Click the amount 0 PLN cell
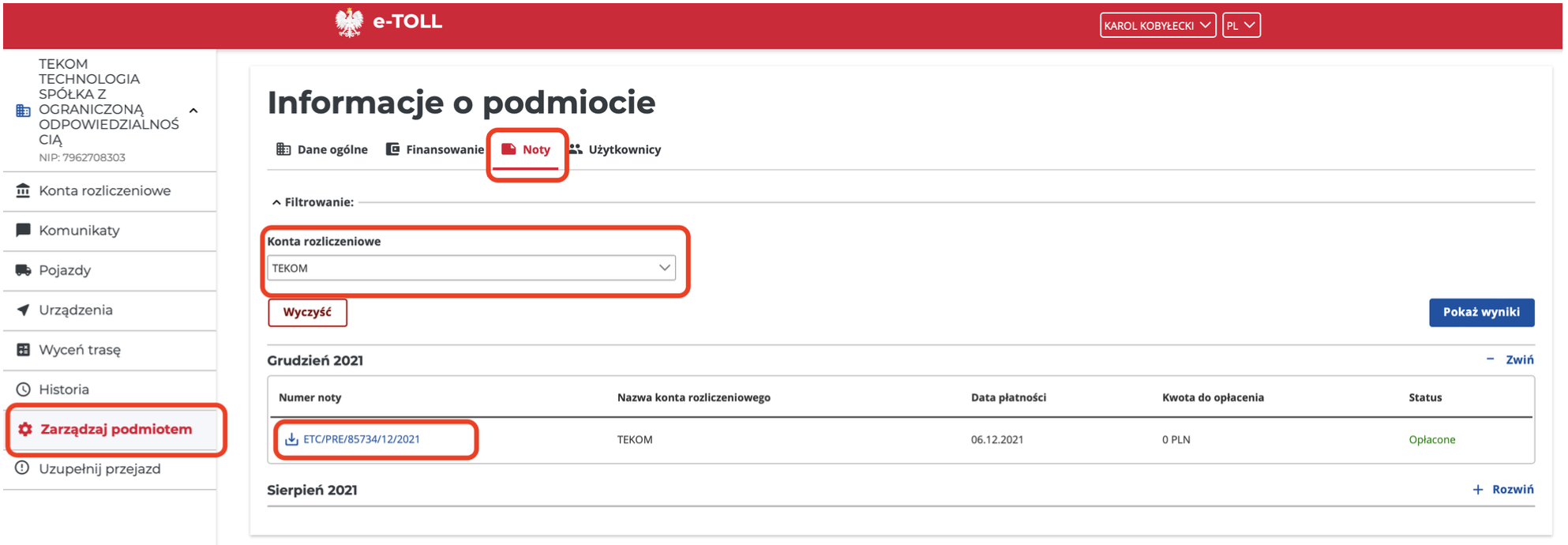1568x545 pixels. point(1176,439)
